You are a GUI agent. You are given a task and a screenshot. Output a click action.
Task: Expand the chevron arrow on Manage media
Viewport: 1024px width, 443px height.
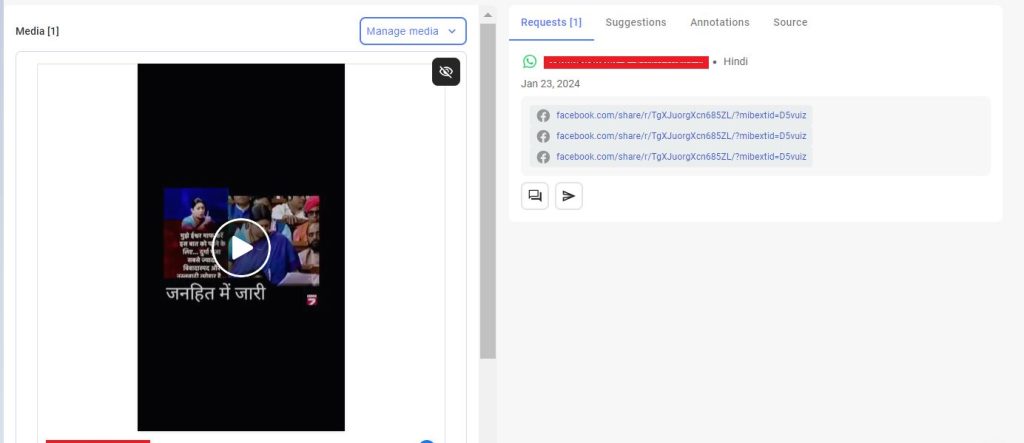pos(452,31)
